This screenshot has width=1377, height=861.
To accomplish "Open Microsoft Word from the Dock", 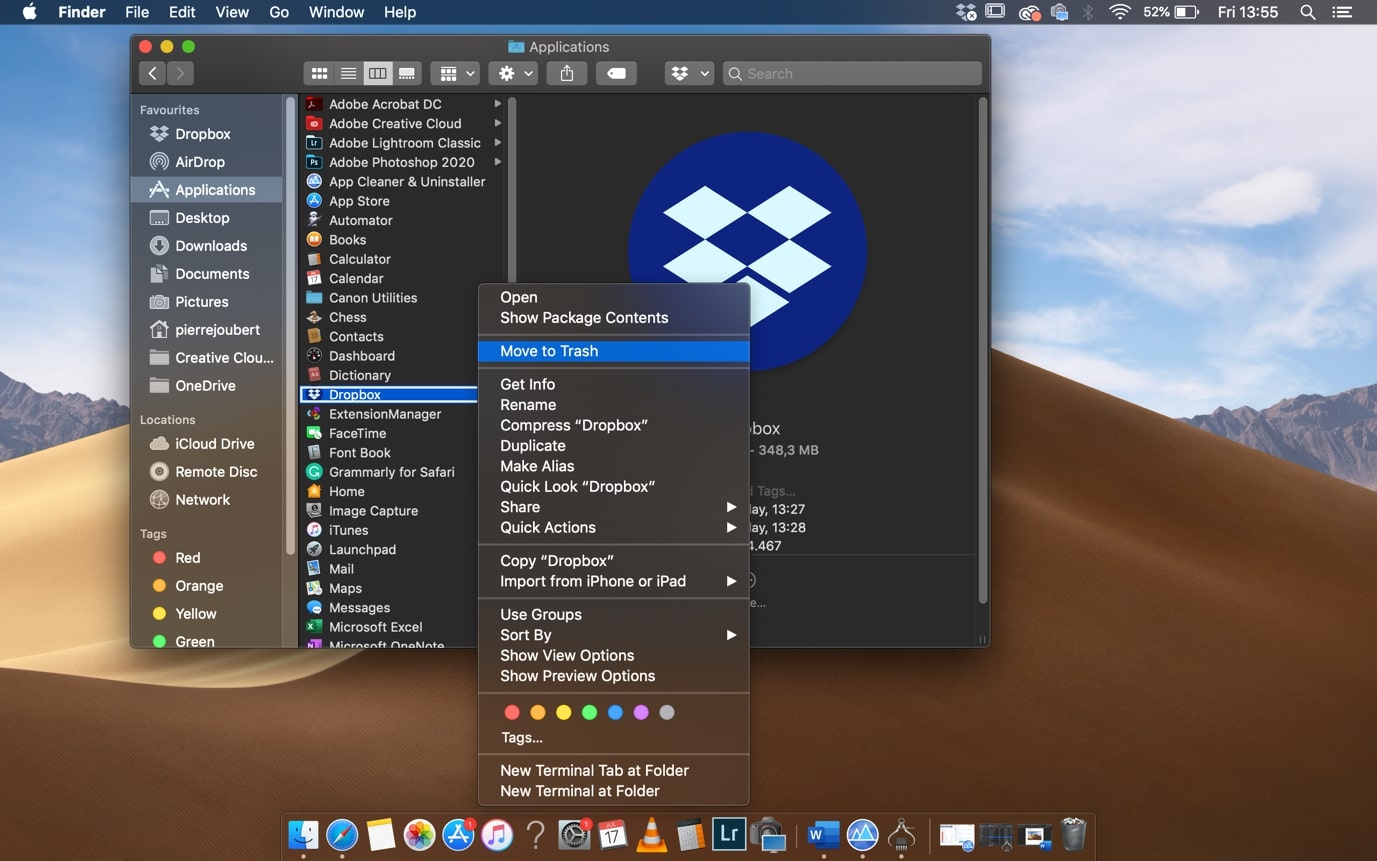I will pos(823,834).
